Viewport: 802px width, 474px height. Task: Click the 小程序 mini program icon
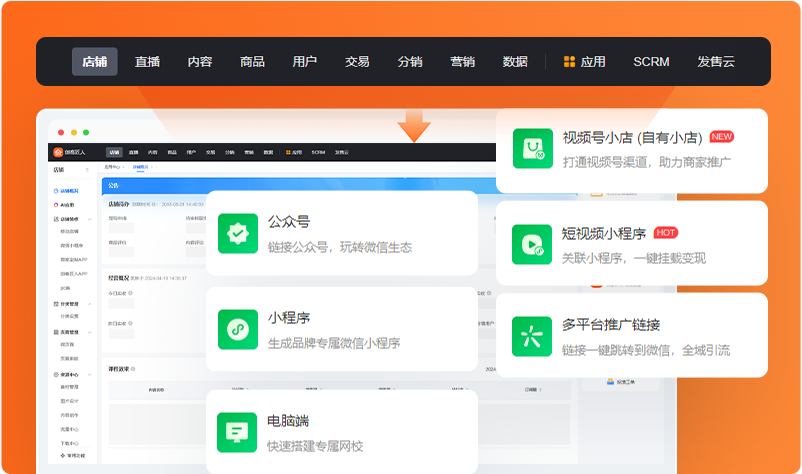coord(238,330)
